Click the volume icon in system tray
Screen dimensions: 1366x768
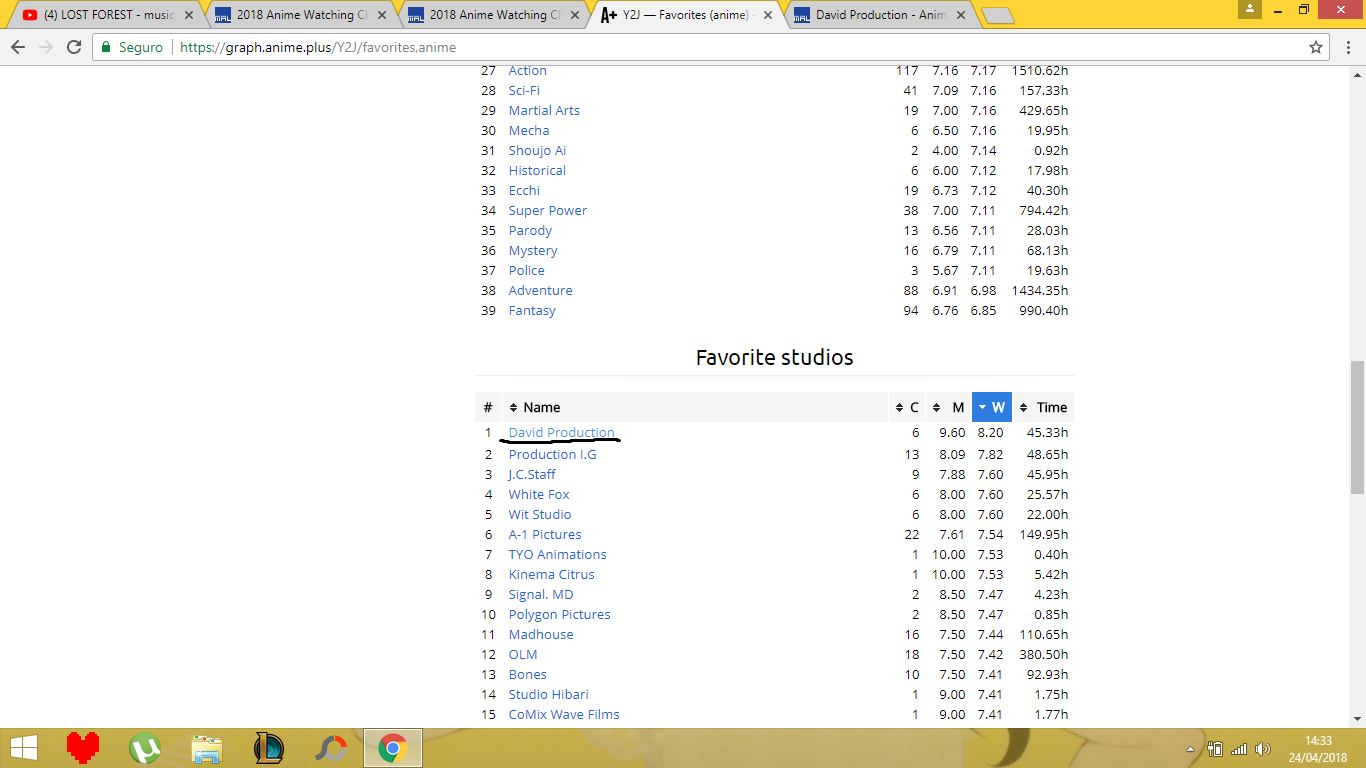pyautogui.click(x=1263, y=748)
